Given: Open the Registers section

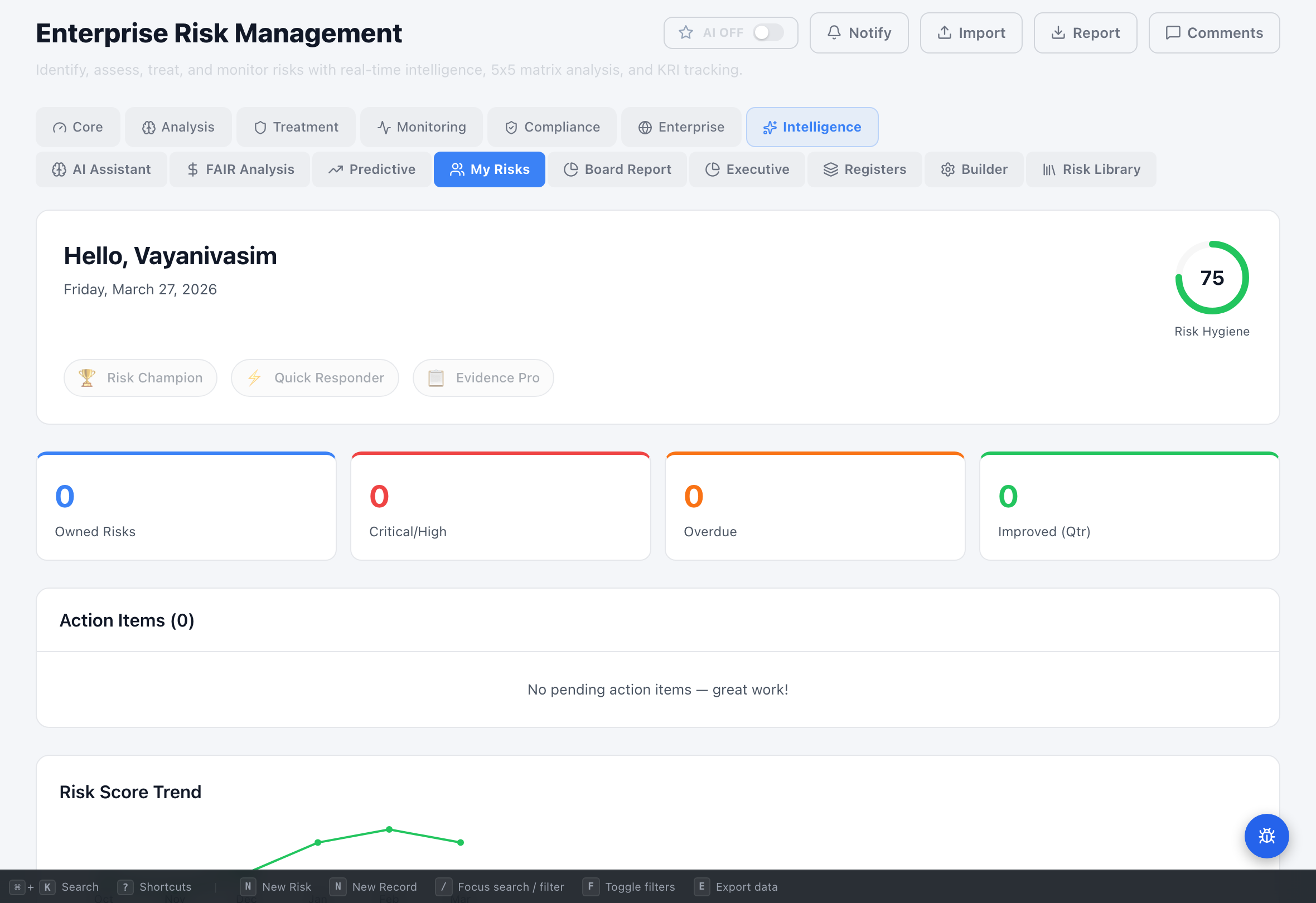Looking at the screenshot, I should coord(865,169).
